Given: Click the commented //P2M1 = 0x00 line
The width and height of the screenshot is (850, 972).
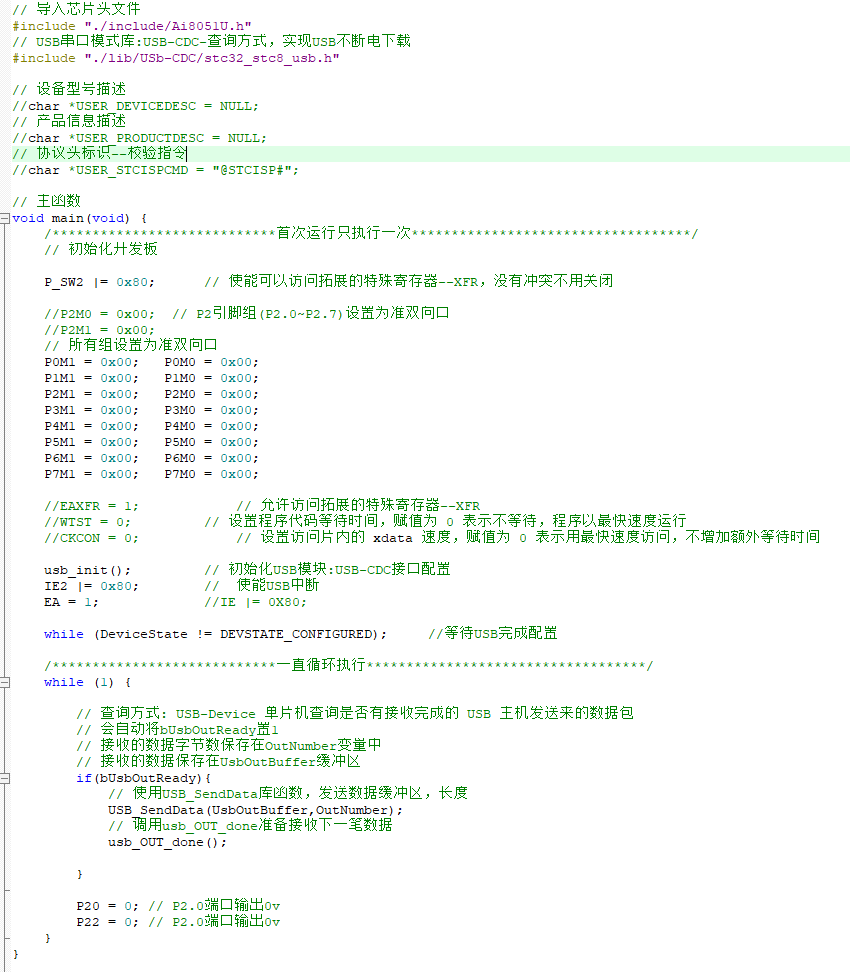Looking at the screenshot, I should pyautogui.click(x=99, y=330).
